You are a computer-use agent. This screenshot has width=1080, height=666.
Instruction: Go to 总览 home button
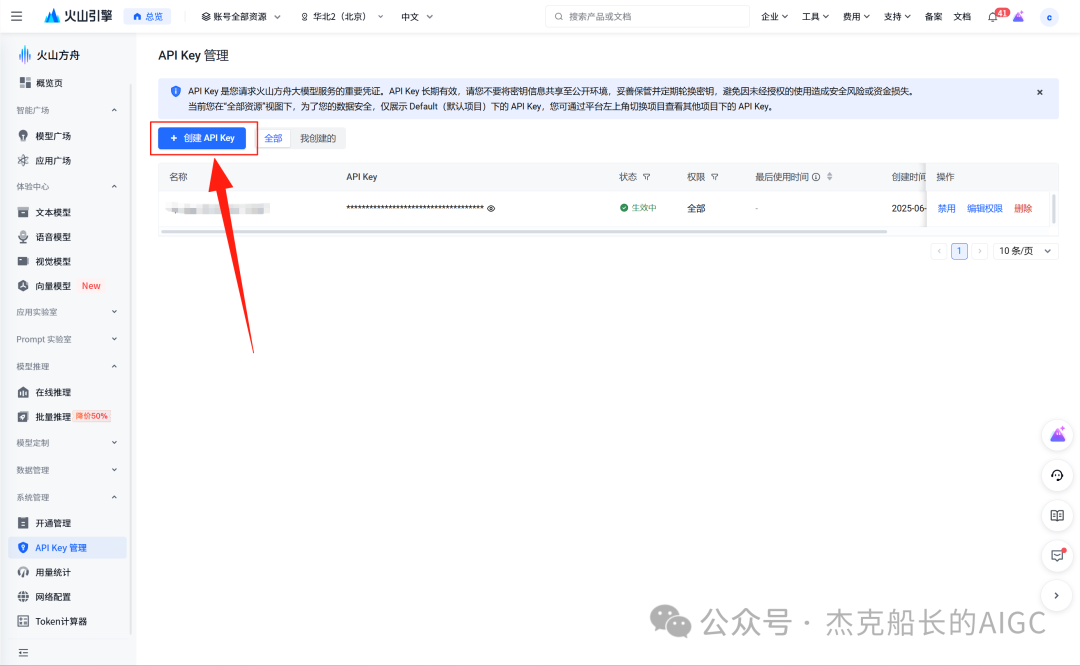148,17
